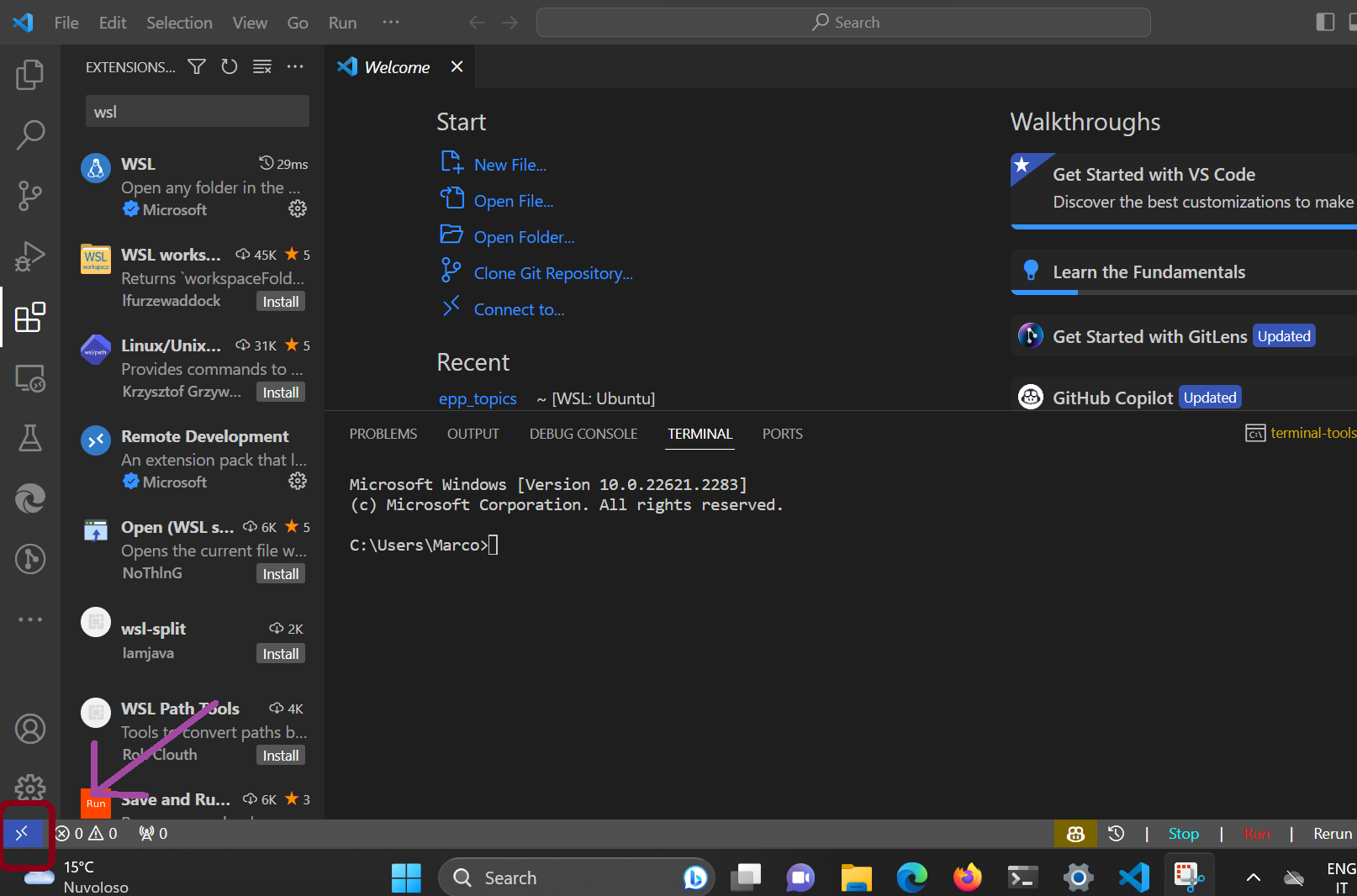The image size is (1357, 896).
Task: Click the history clock icon in status bar
Action: tap(1116, 833)
